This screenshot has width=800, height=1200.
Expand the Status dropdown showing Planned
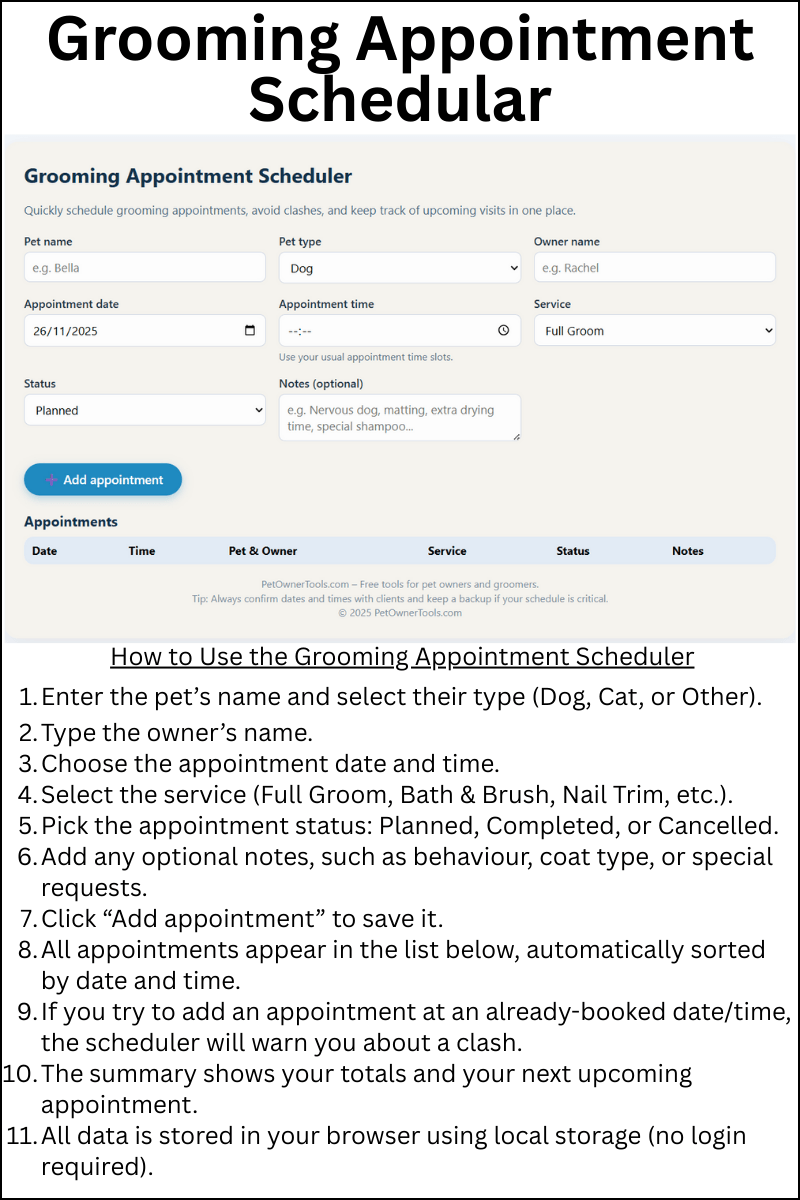pyautogui.click(x=145, y=410)
